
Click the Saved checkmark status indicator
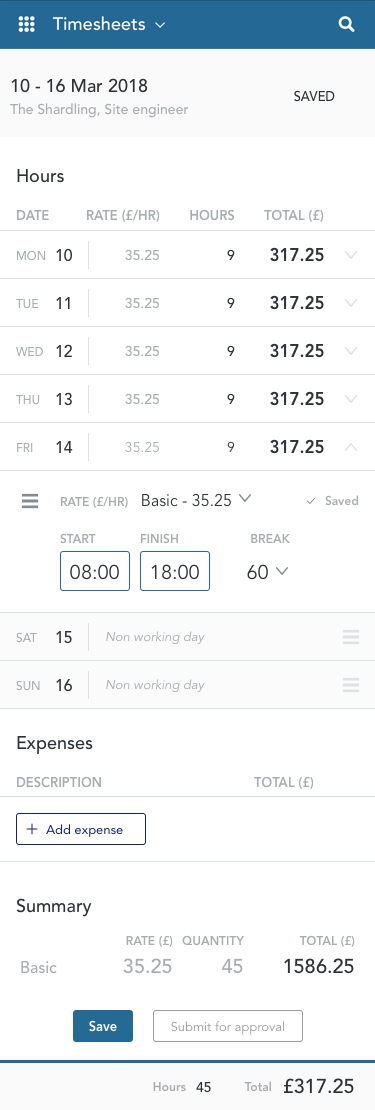click(333, 500)
